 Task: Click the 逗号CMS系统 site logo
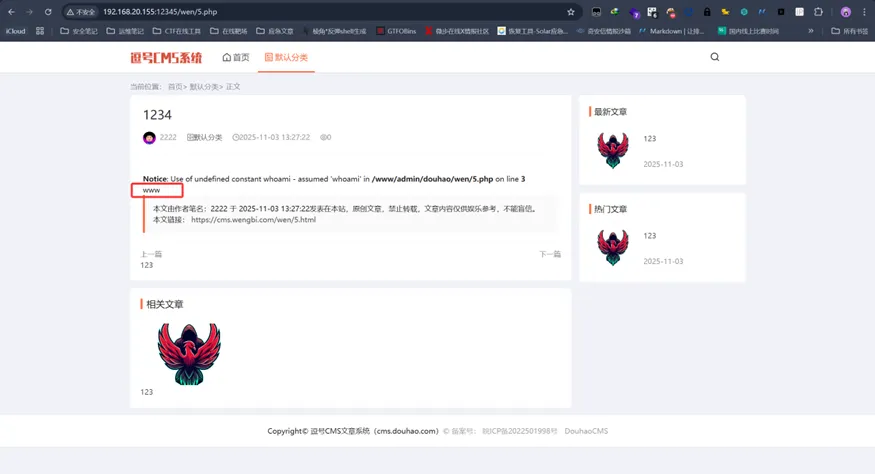click(166, 58)
